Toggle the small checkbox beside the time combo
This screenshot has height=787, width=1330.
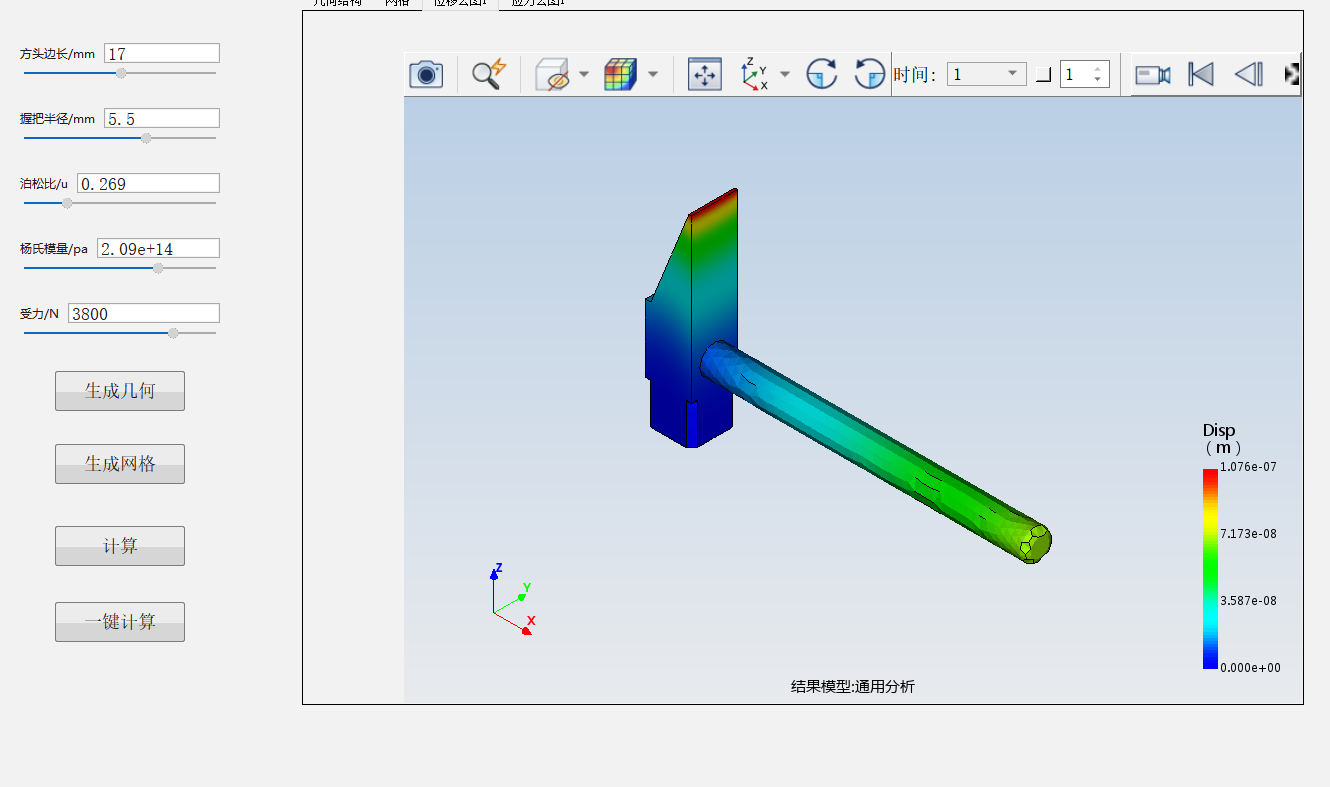[x=1043, y=74]
